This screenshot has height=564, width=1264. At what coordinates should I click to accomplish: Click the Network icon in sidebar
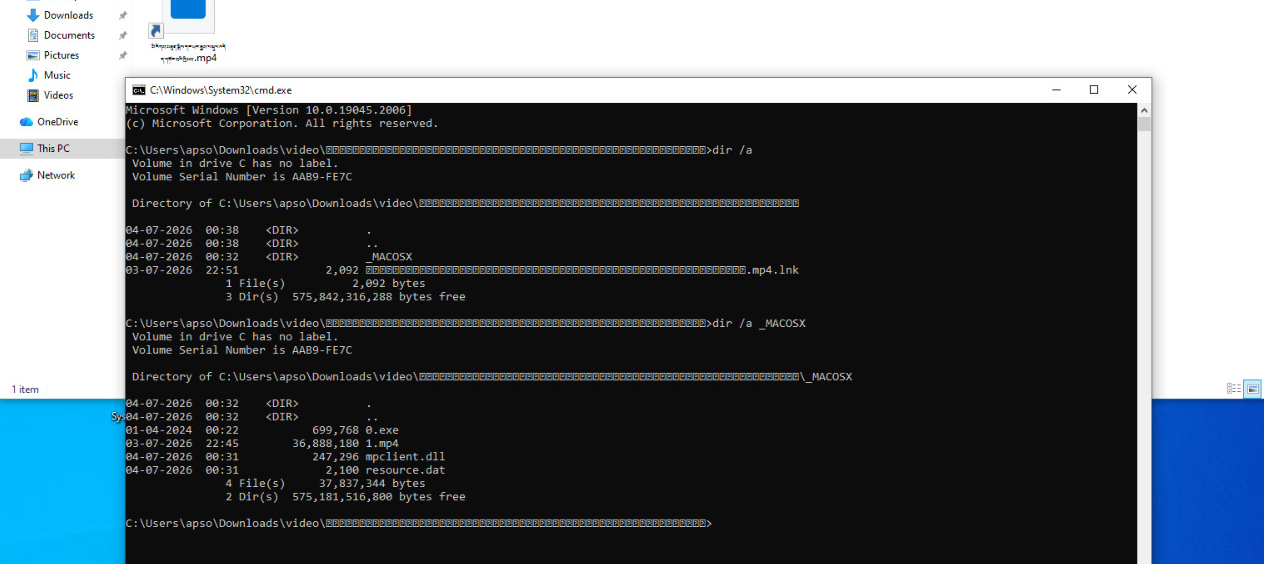tap(26, 175)
